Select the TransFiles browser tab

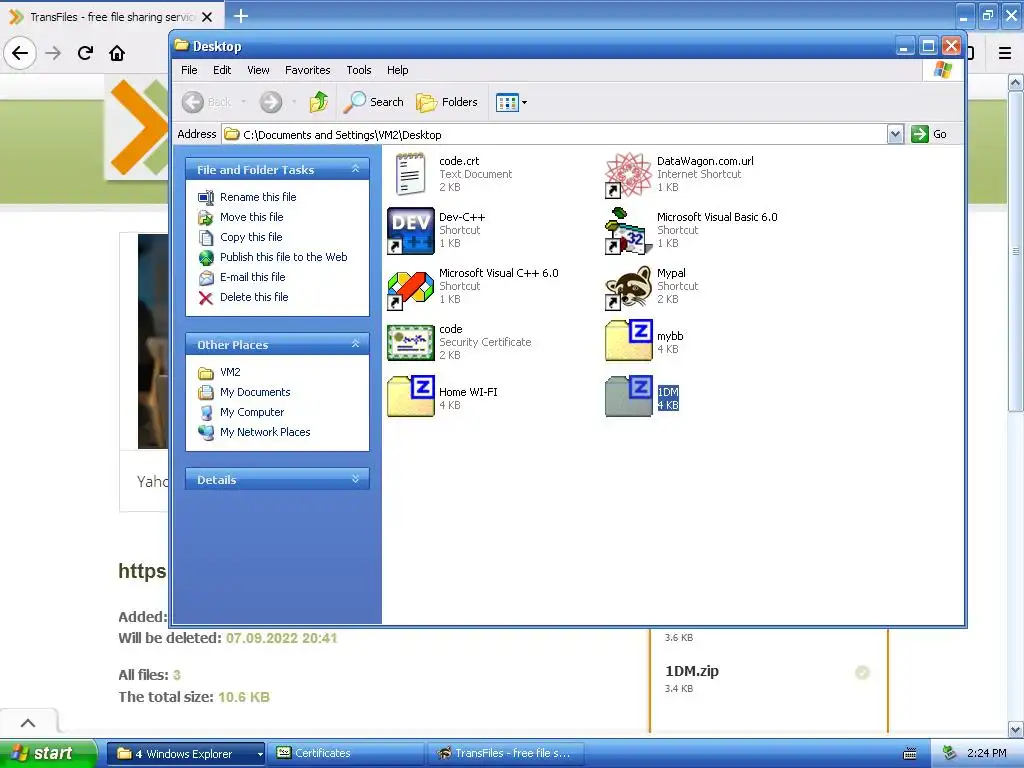point(111,17)
